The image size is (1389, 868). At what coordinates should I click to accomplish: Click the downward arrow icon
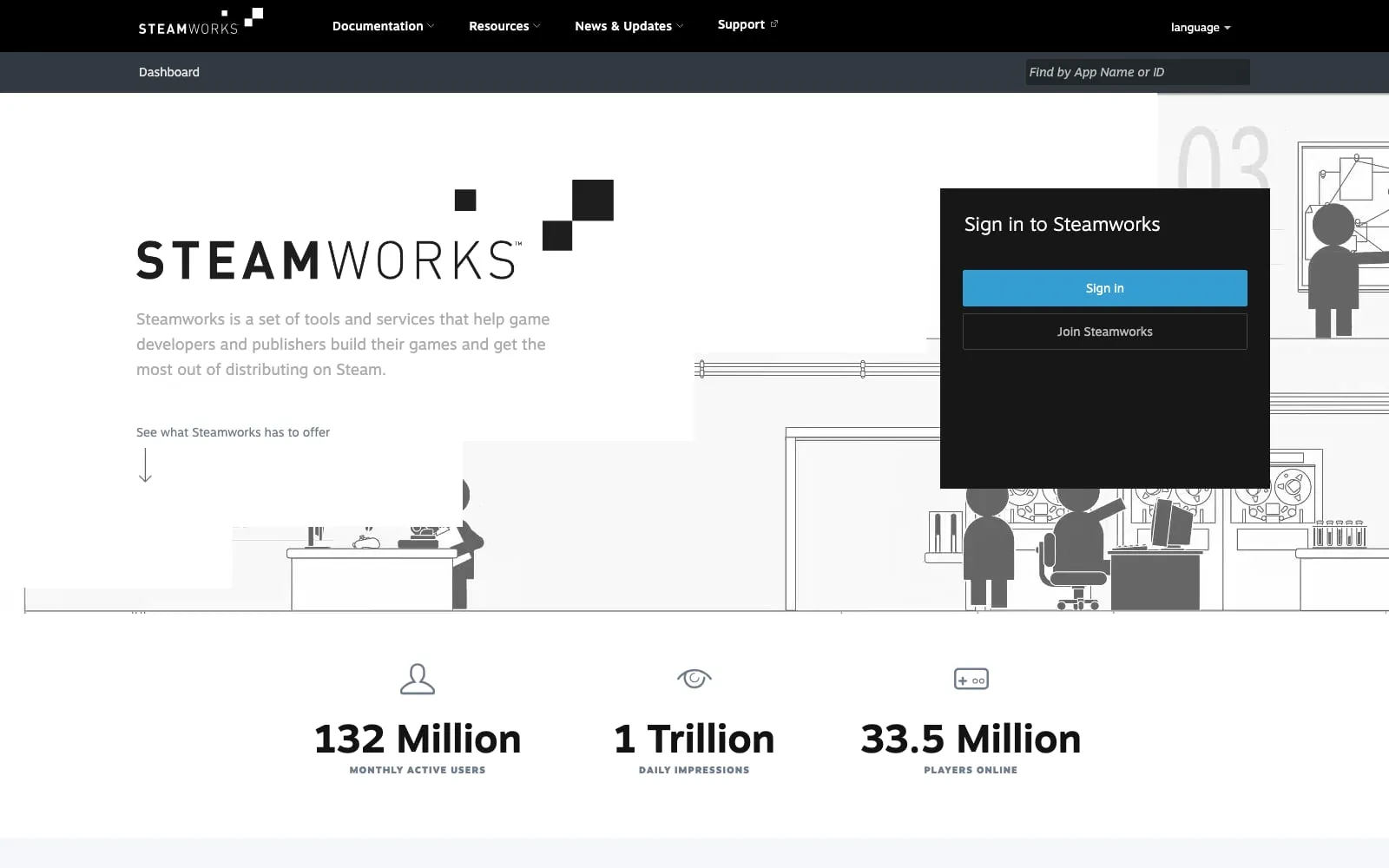pos(145,465)
